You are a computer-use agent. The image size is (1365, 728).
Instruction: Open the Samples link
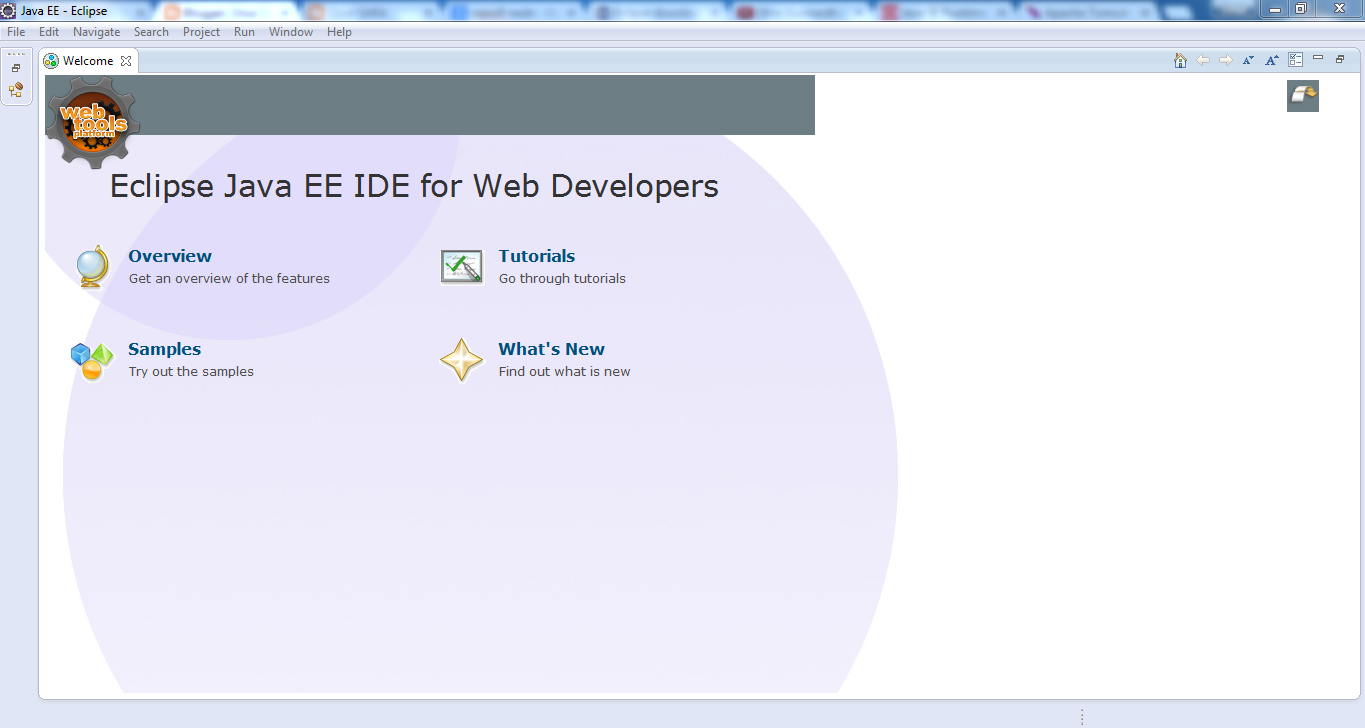[x=165, y=349]
